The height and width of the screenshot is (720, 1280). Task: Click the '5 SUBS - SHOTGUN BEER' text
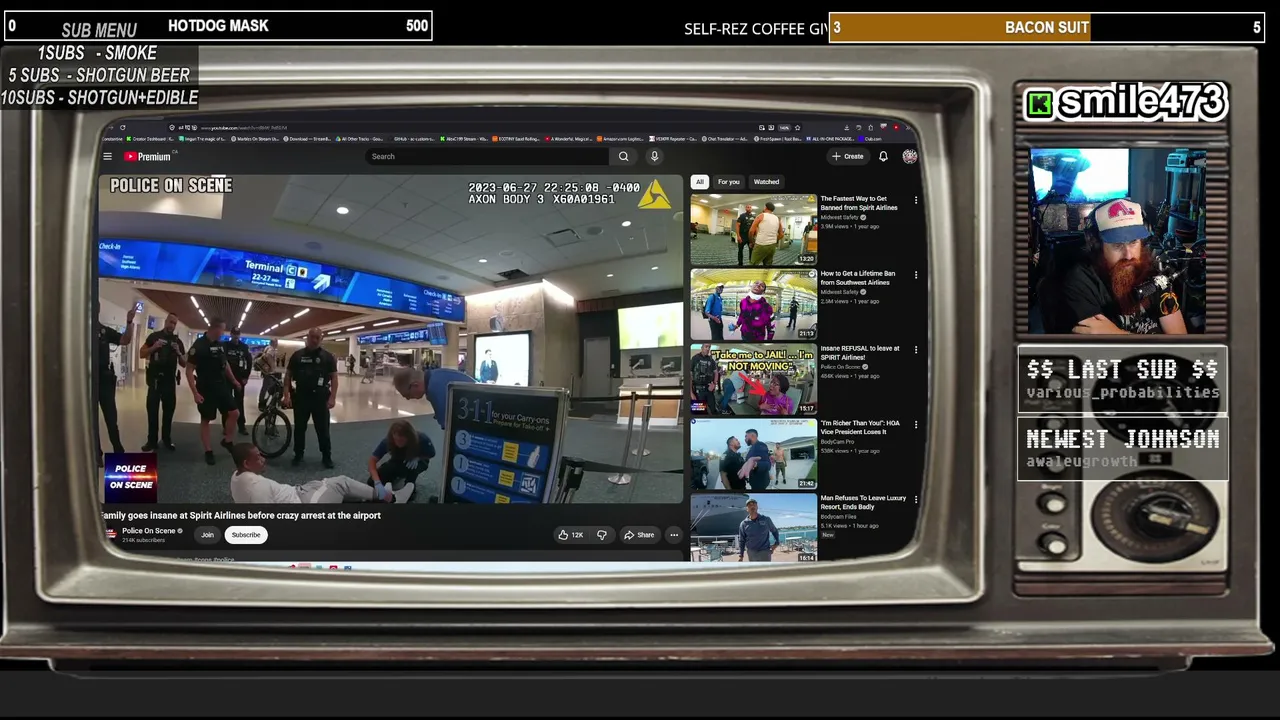click(99, 75)
